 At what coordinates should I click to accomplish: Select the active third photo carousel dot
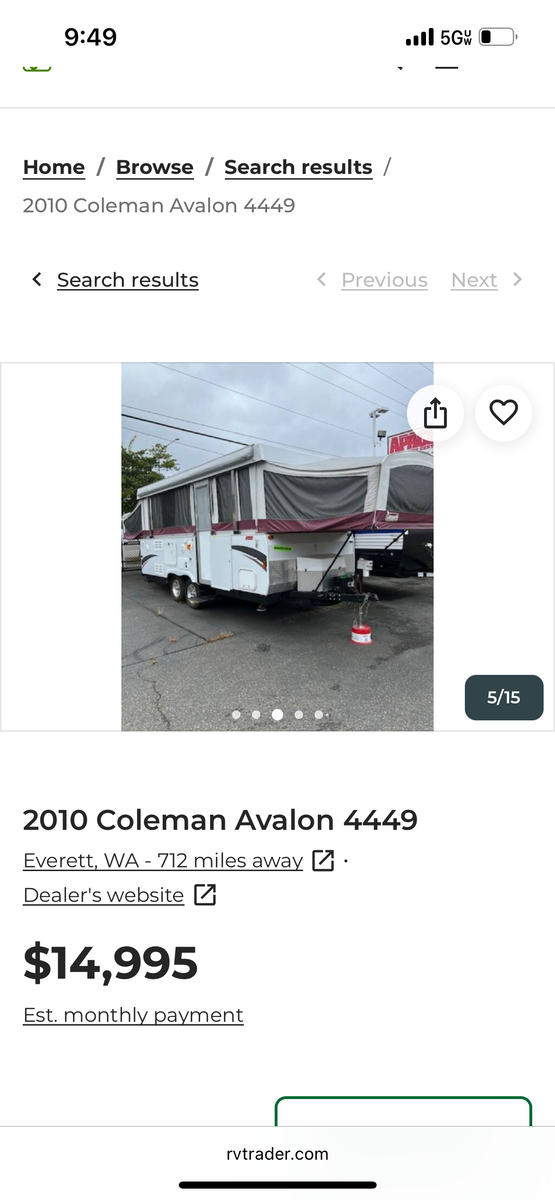point(277,715)
